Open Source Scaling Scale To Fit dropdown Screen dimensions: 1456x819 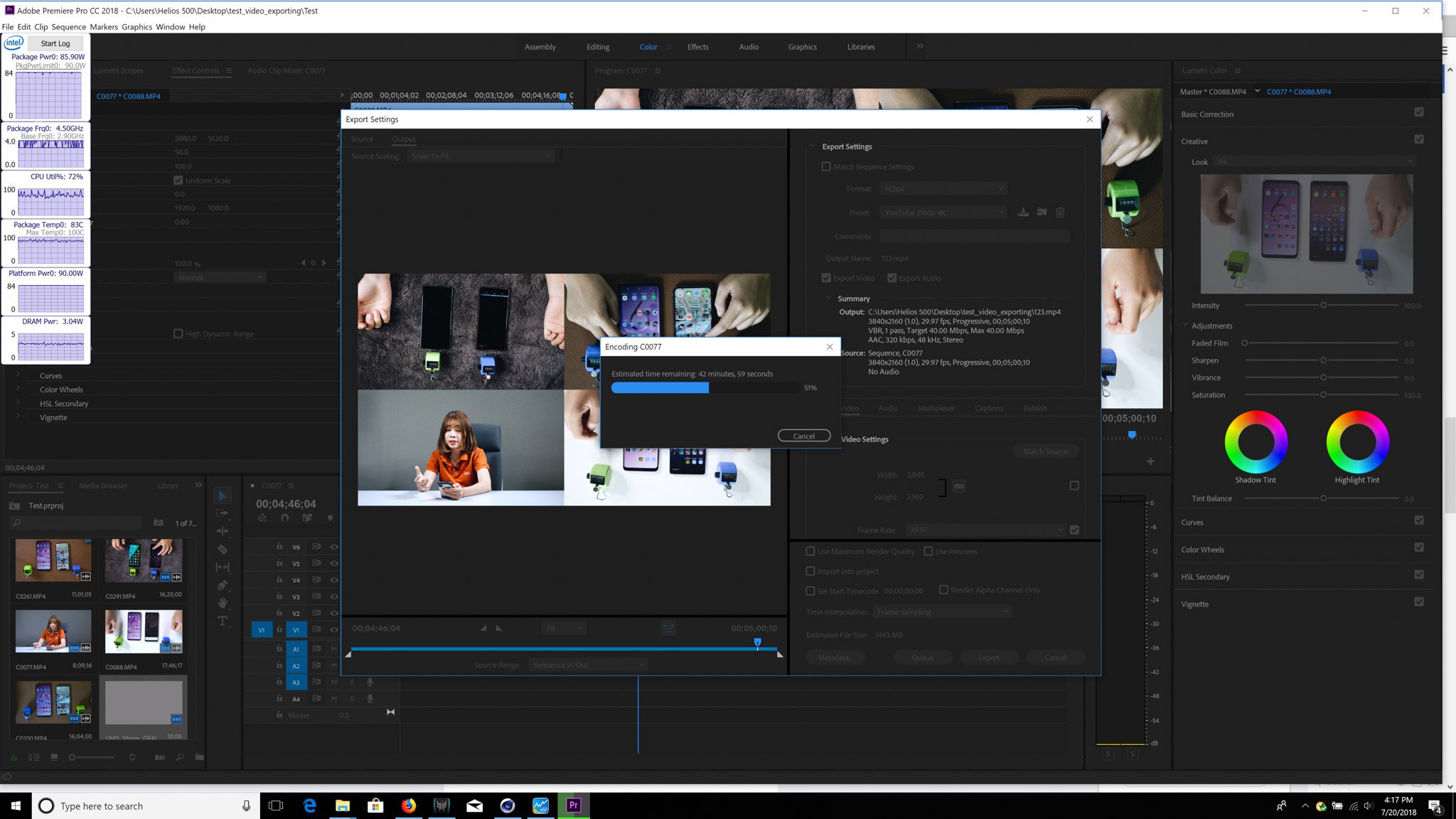481,156
